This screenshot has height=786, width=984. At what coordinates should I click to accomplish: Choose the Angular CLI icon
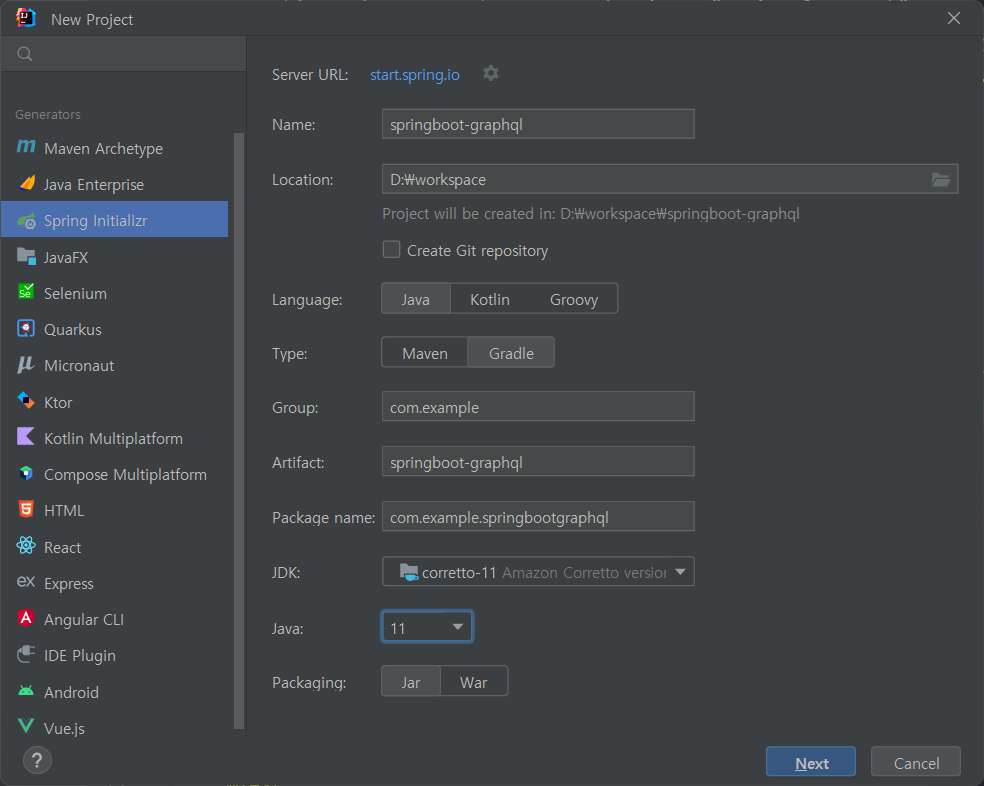pyautogui.click(x=26, y=618)
